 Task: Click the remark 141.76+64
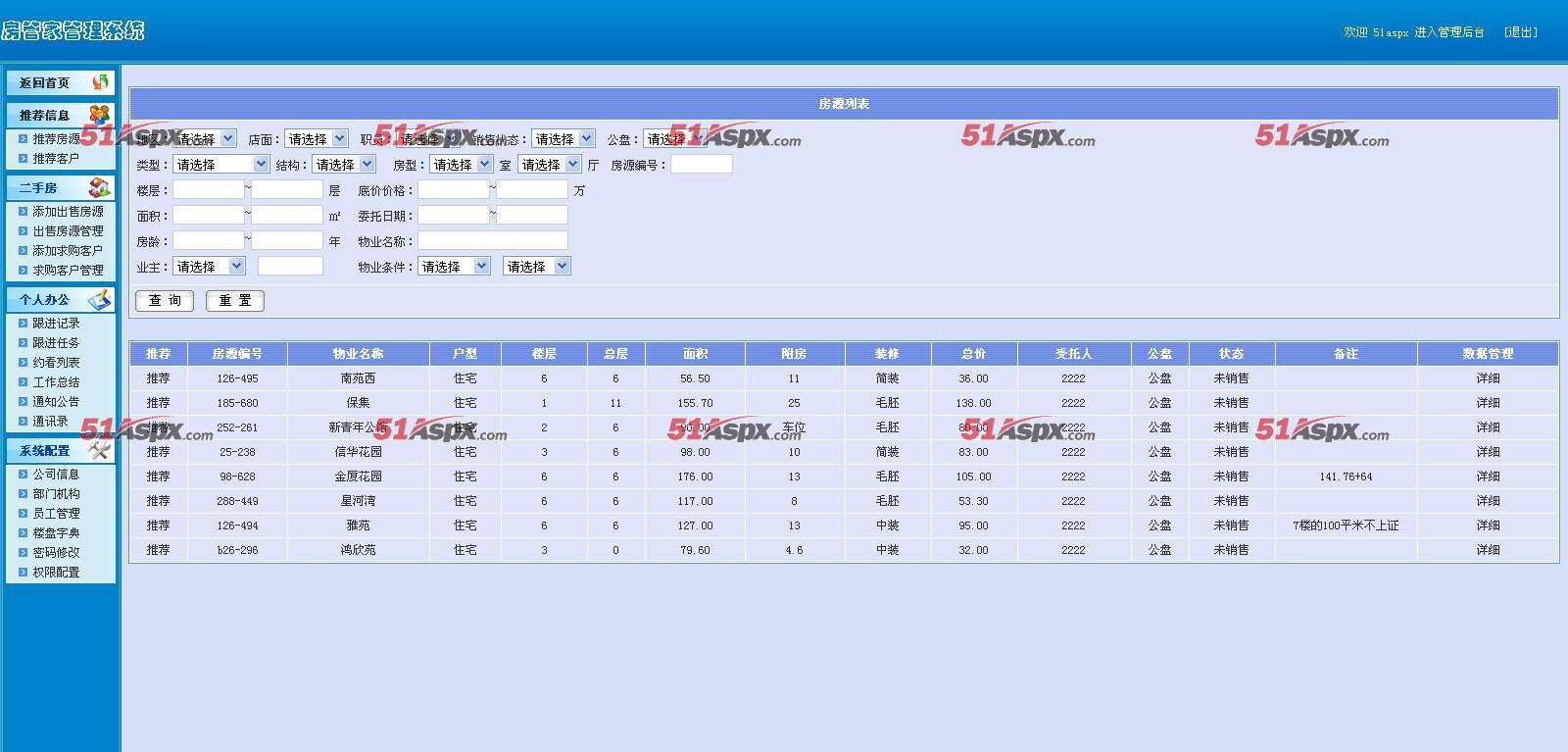point(1346,476)
